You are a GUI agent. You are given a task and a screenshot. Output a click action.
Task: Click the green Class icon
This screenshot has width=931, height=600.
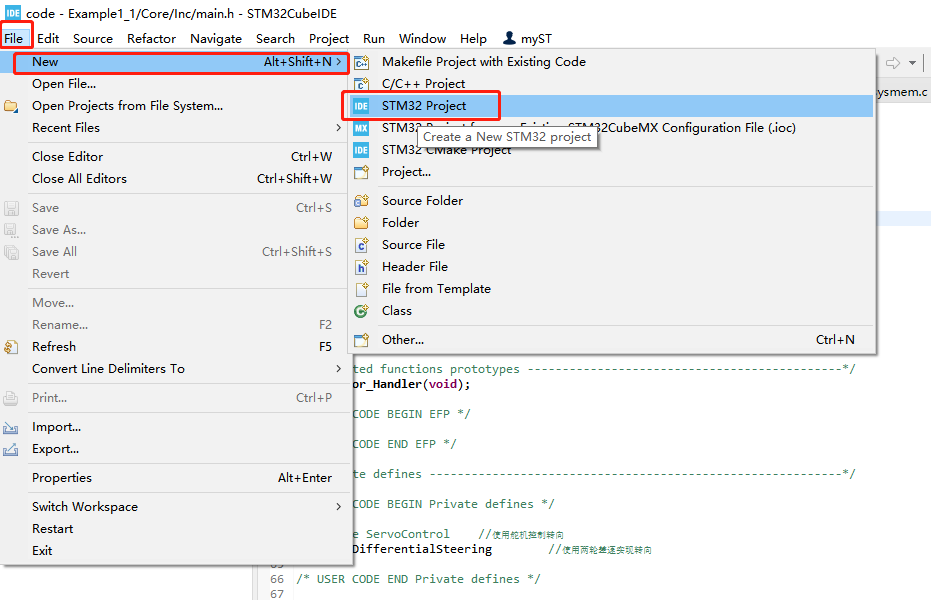tap(361, 311)
